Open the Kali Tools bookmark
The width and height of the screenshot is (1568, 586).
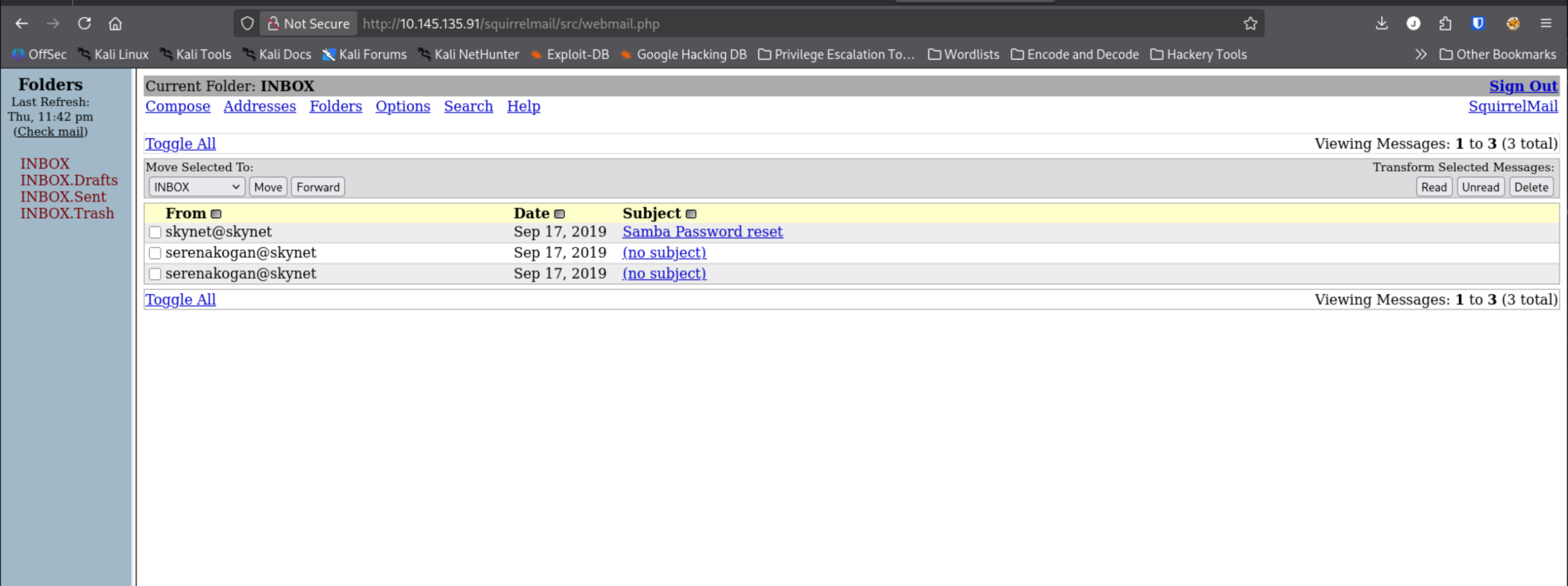pyautogui.click(x=196, y=55)
